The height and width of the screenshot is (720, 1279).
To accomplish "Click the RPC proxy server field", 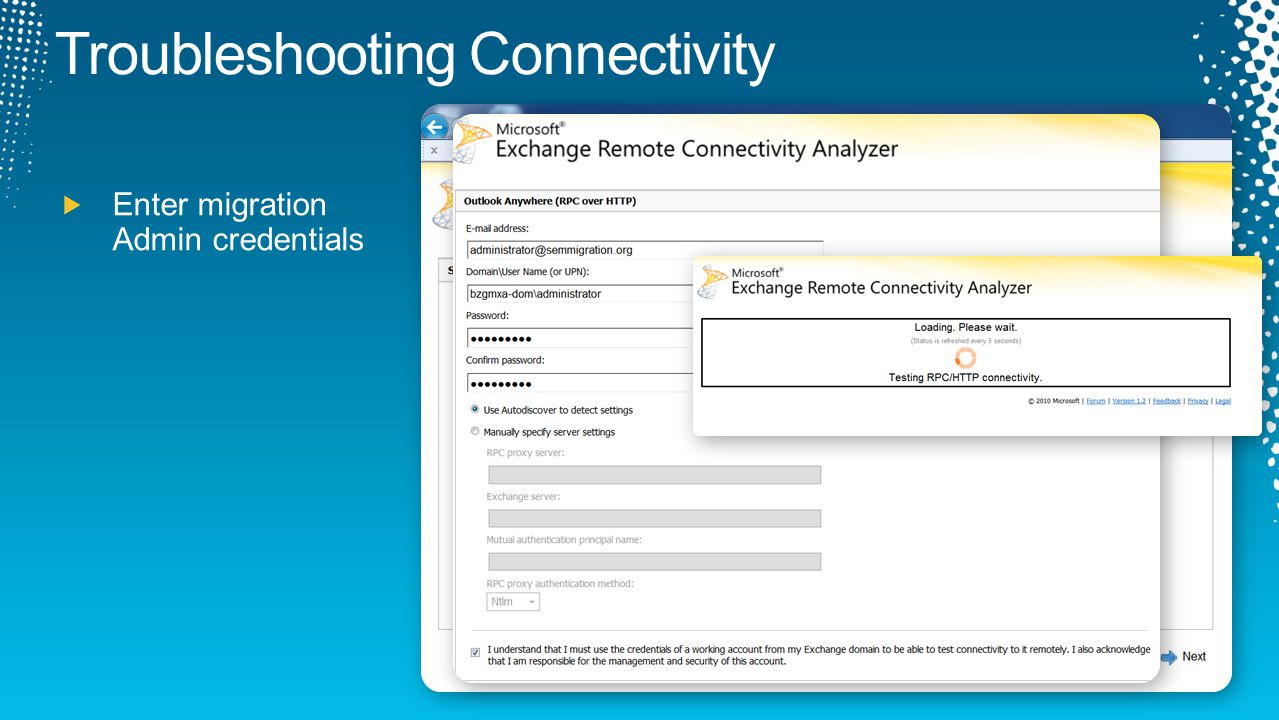I will point(654,475).
